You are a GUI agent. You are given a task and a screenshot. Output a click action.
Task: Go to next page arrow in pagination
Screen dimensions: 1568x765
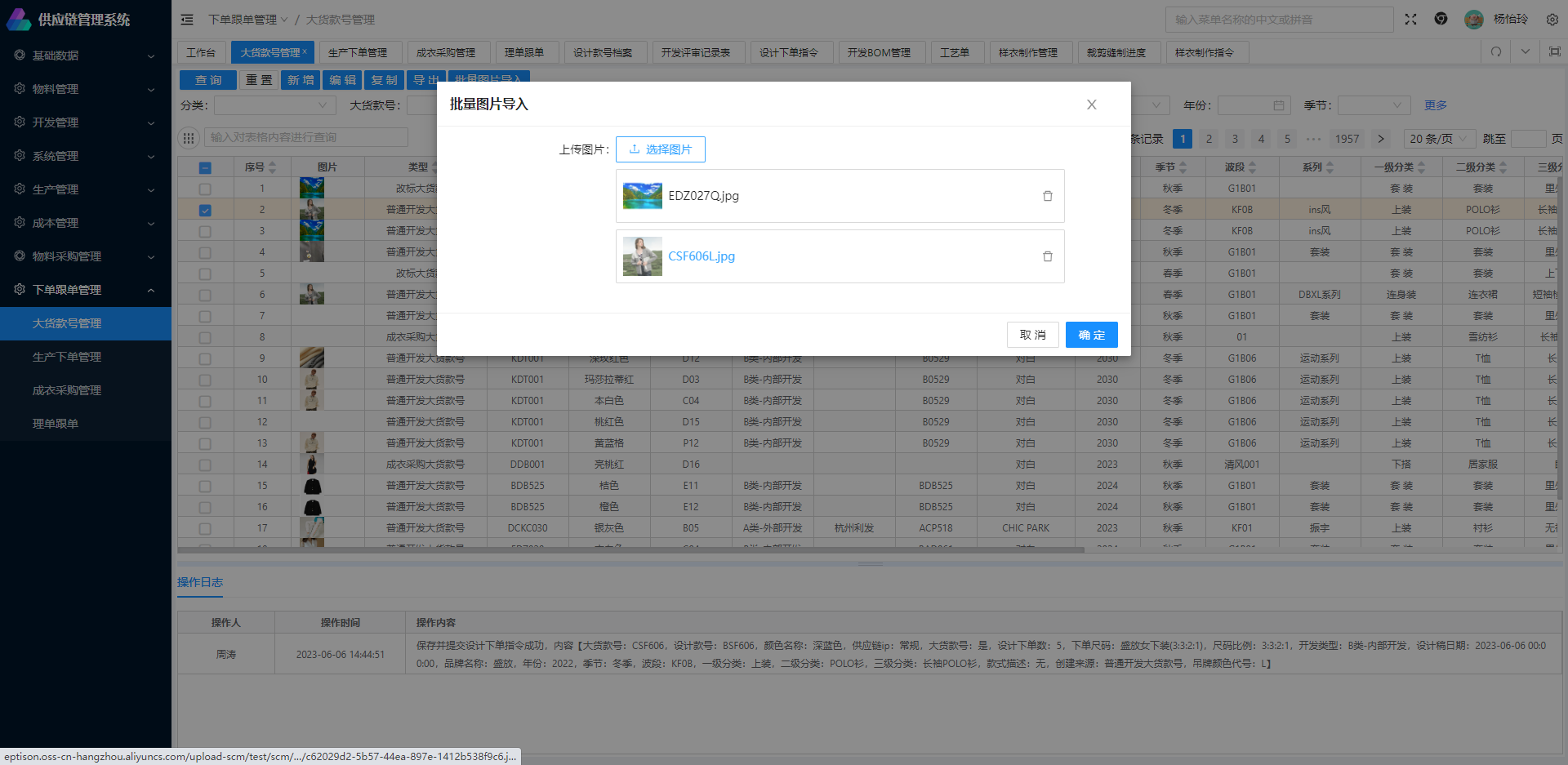(1380, 139)
